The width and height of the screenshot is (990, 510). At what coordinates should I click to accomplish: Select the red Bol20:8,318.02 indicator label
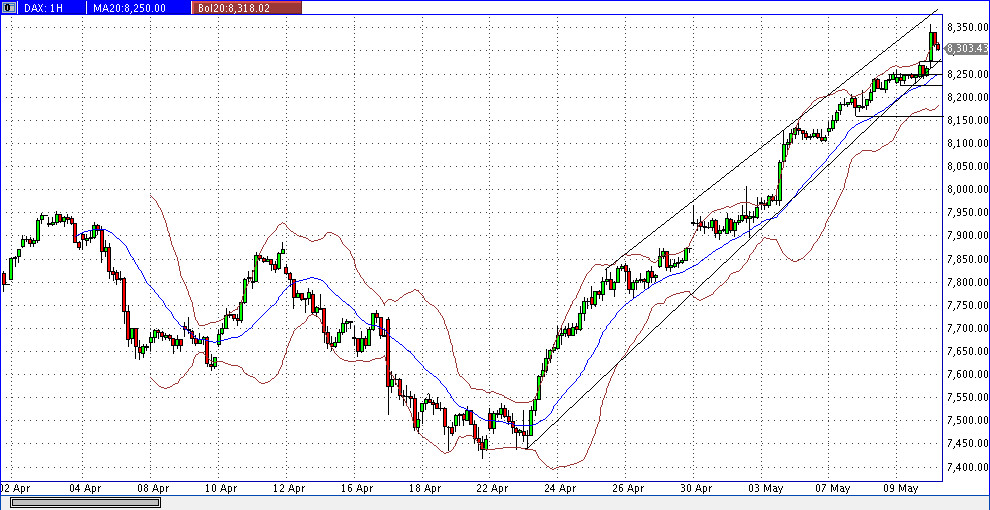[x=246, y=8]
